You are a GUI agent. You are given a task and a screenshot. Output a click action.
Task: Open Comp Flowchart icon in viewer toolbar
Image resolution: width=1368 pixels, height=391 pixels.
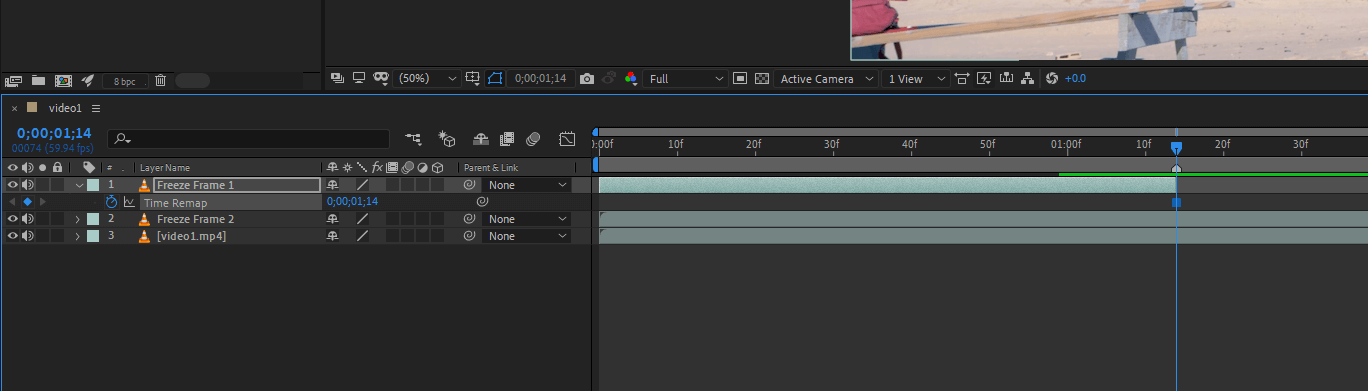(x=1027, y=78)
